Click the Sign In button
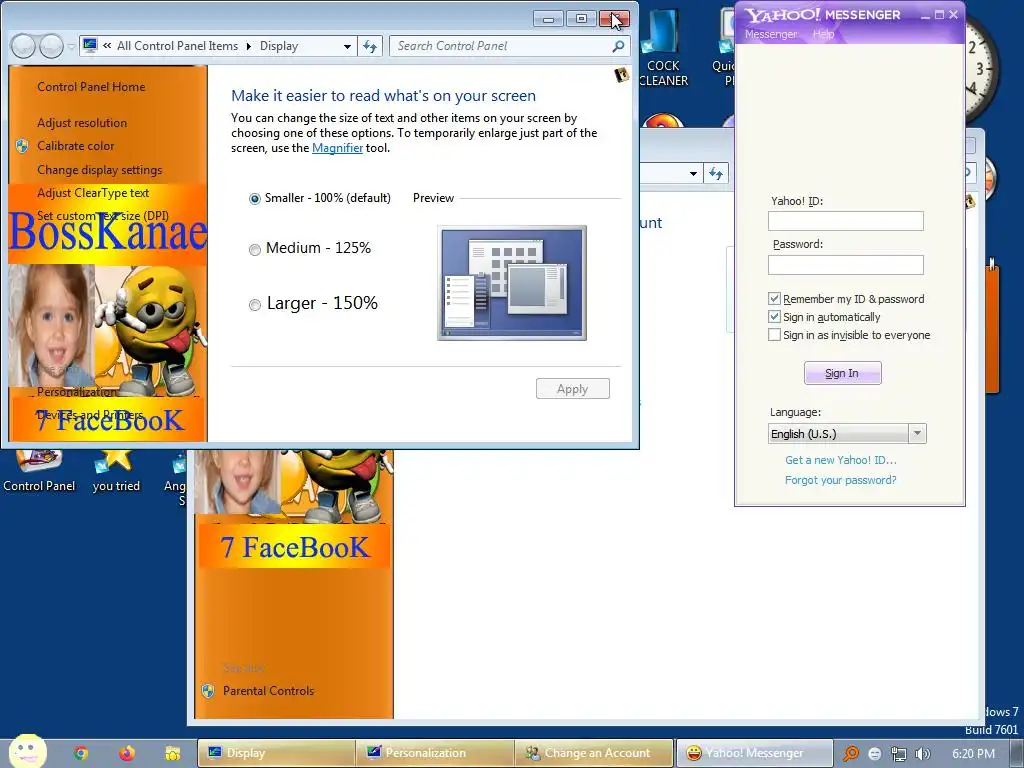 [842, 373]
